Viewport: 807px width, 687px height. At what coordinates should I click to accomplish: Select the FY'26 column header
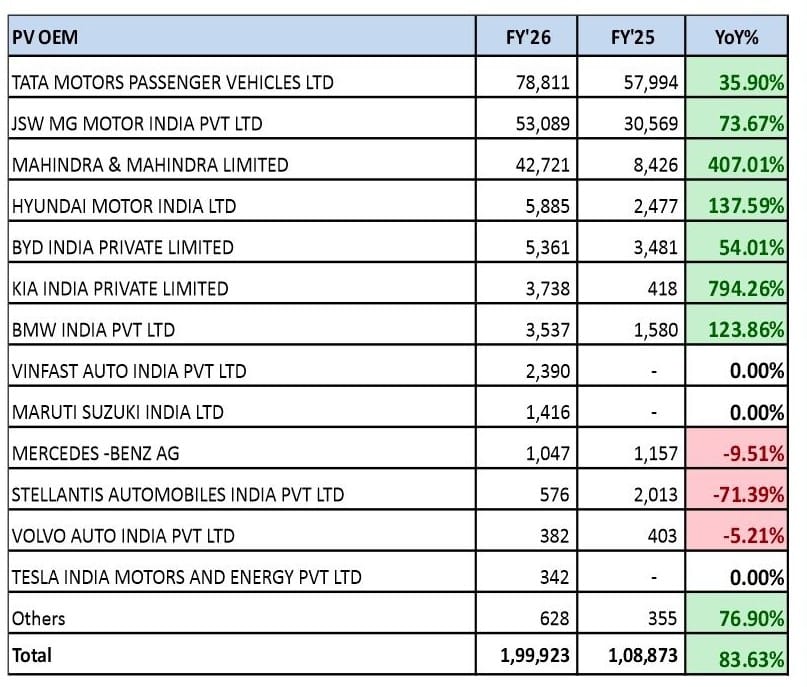(528, 40)
